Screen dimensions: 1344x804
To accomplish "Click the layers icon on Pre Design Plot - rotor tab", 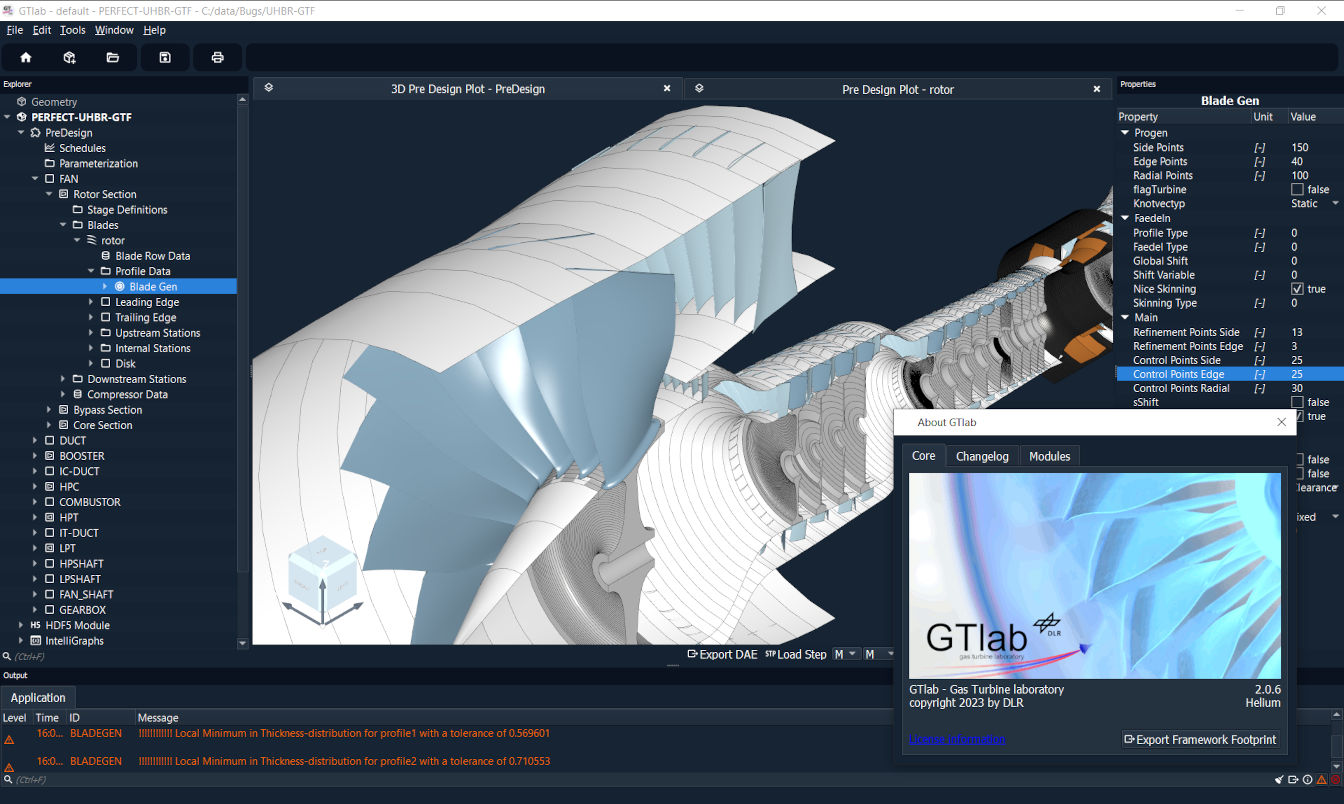I will [x=699, y=88].
